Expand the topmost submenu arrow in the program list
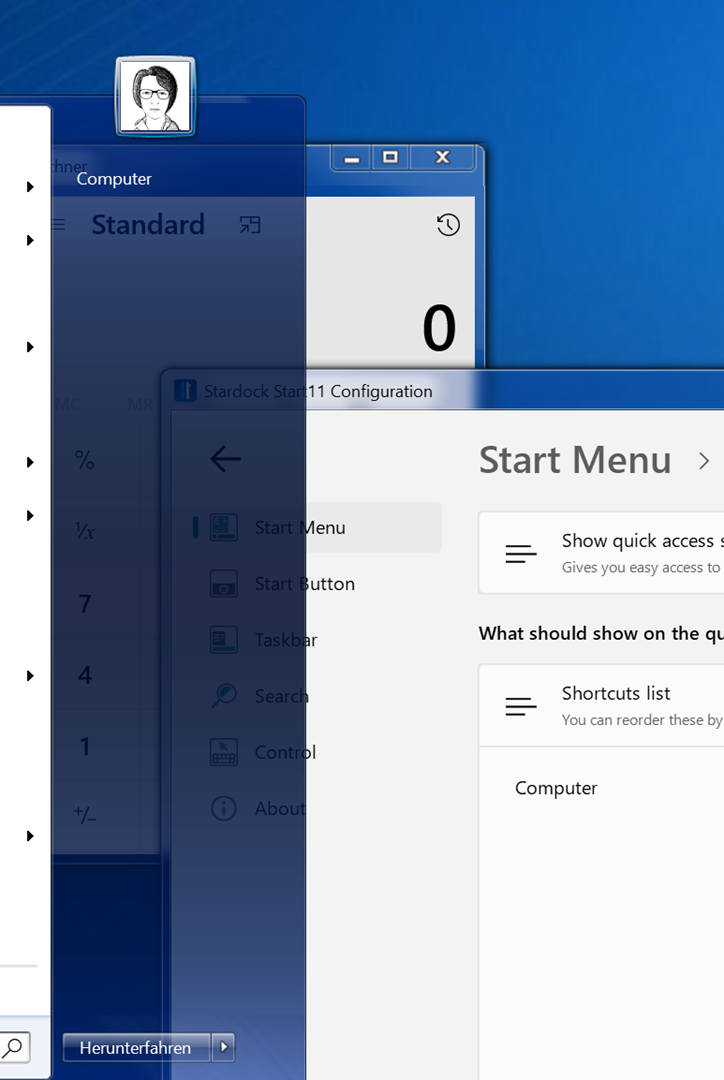724x1080 pixels. [x=31, y=187]
